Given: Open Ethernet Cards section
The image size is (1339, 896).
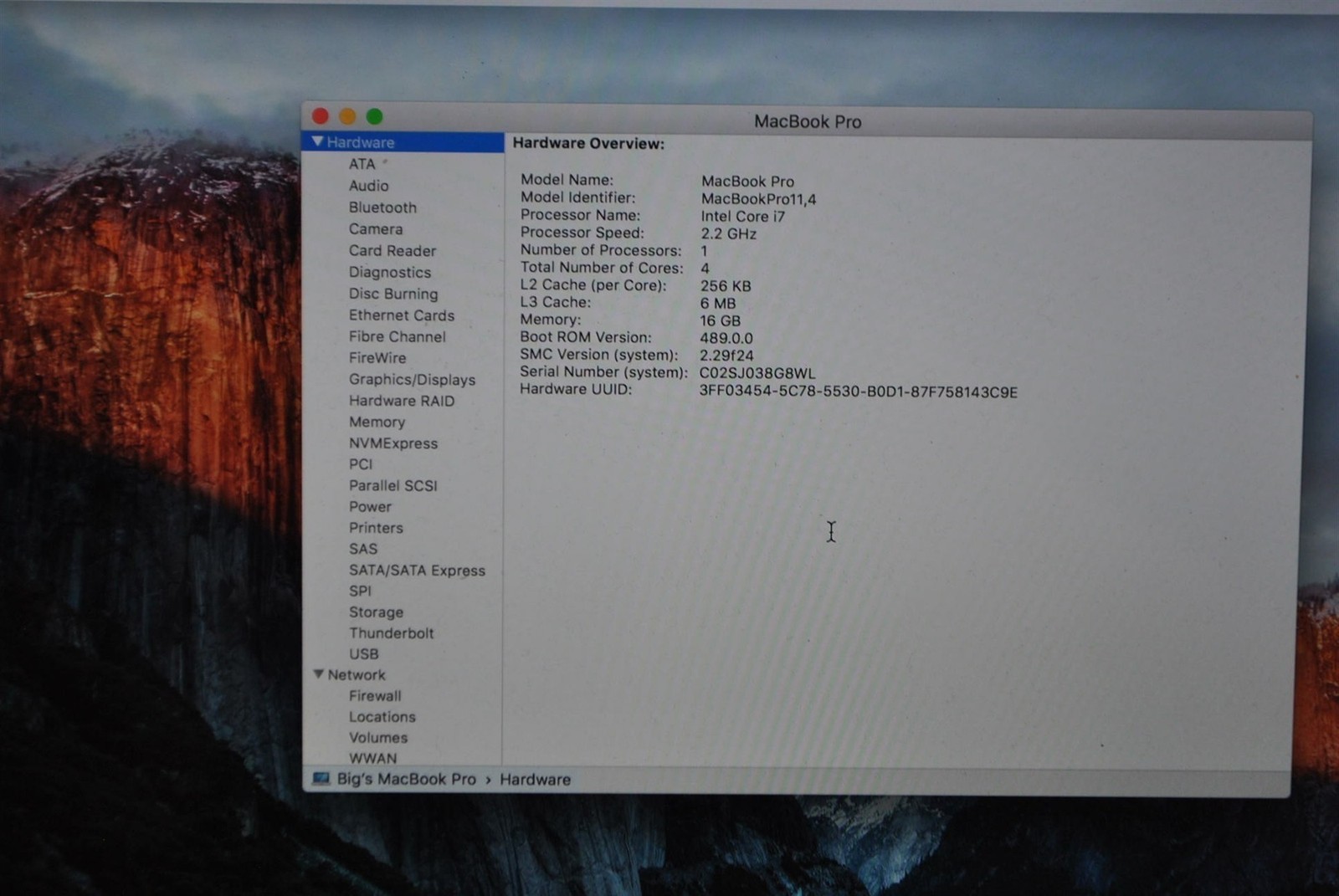Looking at the screenshot, I should (x=402, y=315).
